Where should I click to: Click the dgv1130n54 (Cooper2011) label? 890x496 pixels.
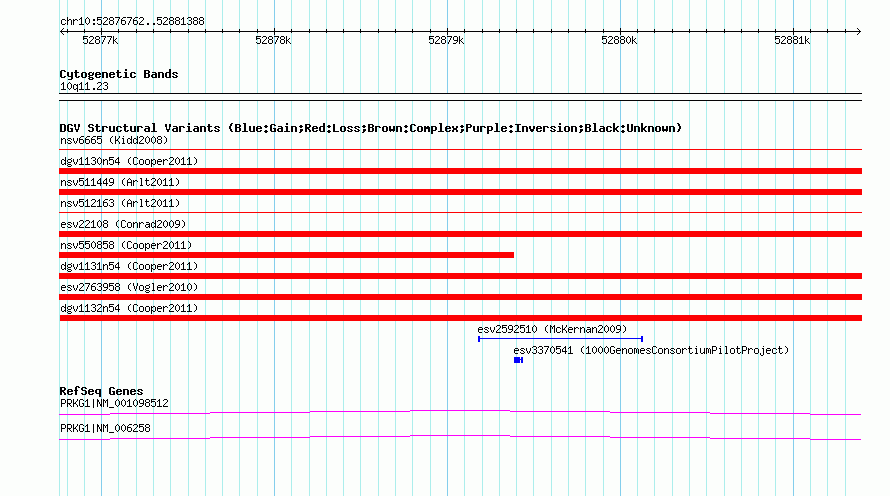[x=129, y=161]
